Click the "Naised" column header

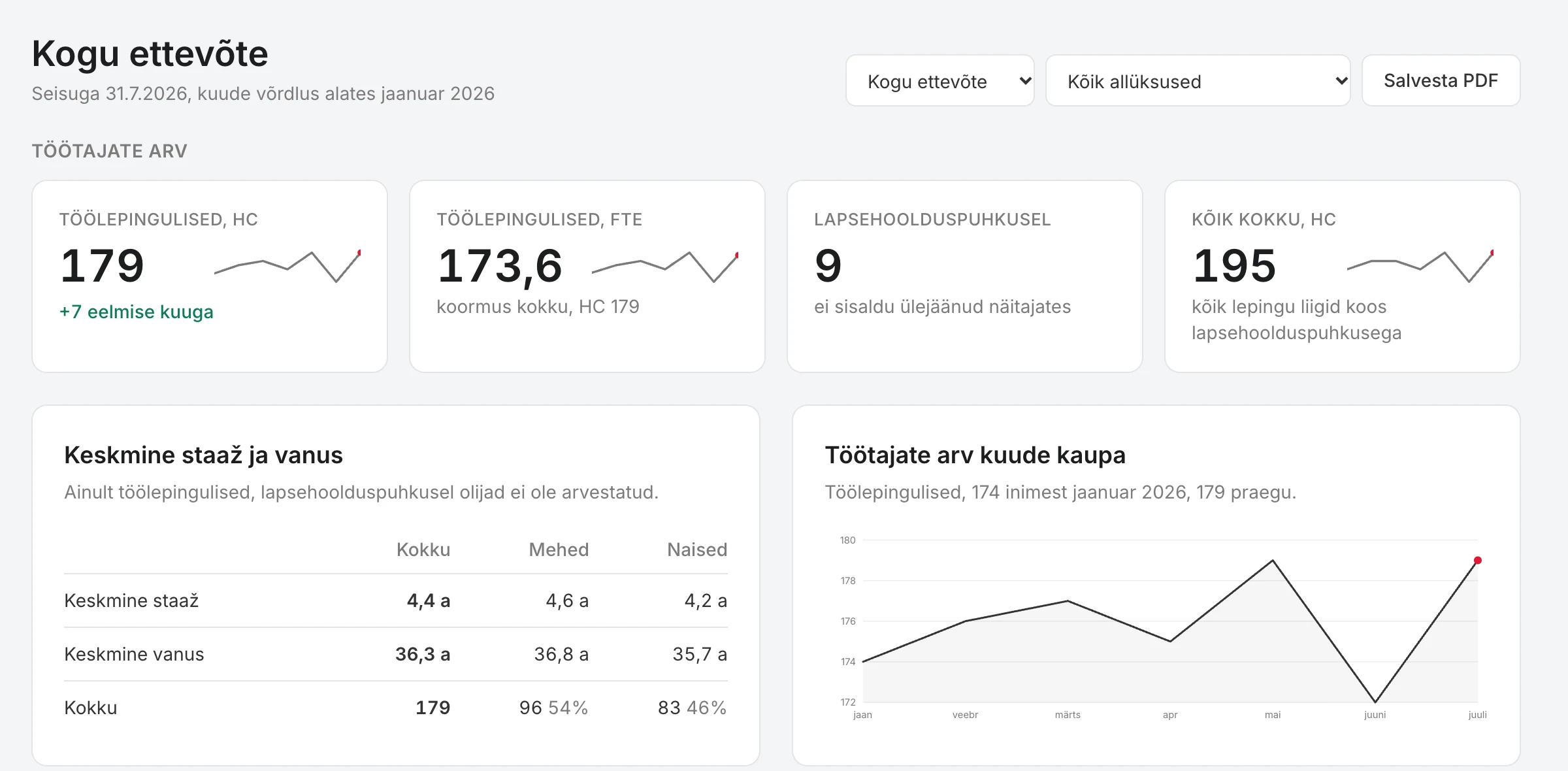tap(697, 550)
